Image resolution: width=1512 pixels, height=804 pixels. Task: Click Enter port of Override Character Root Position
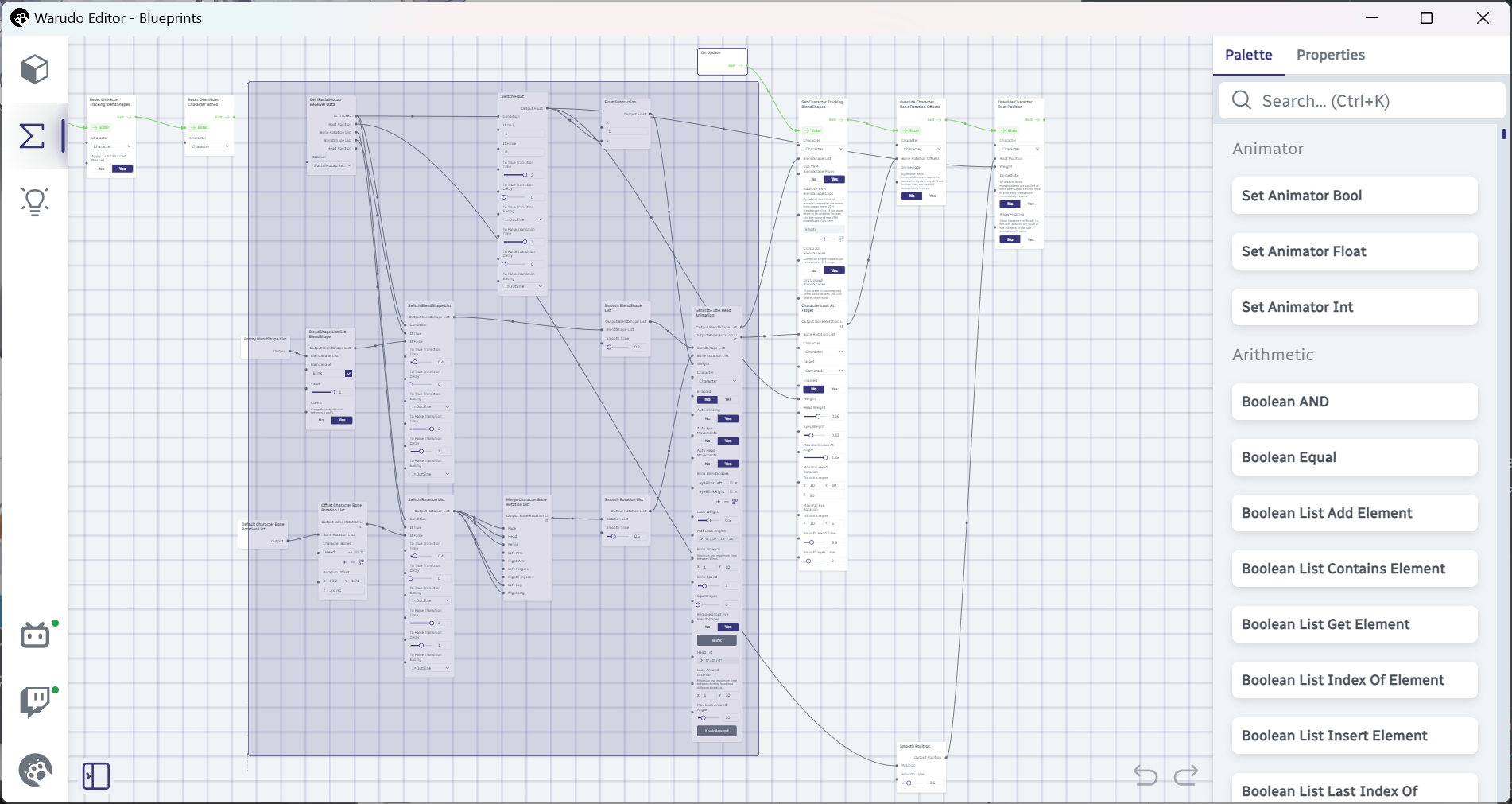(x=1009, y=130)
